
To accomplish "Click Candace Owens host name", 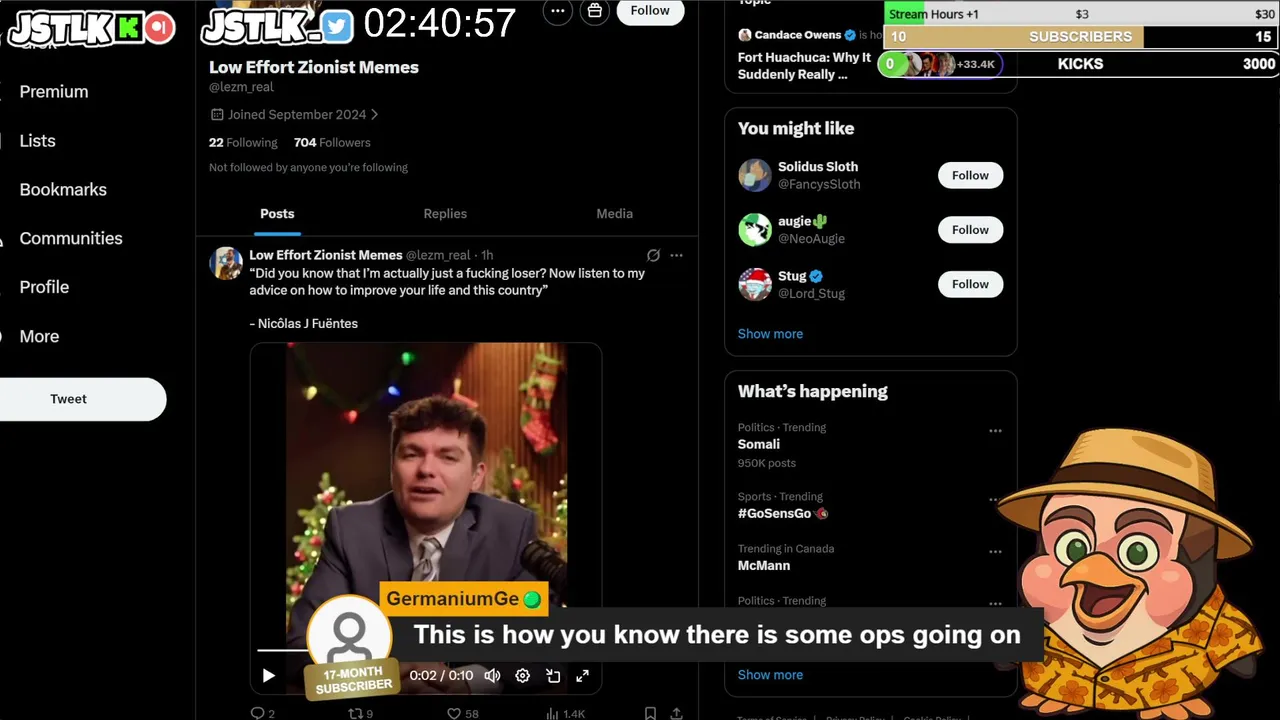I will [798, 35].
